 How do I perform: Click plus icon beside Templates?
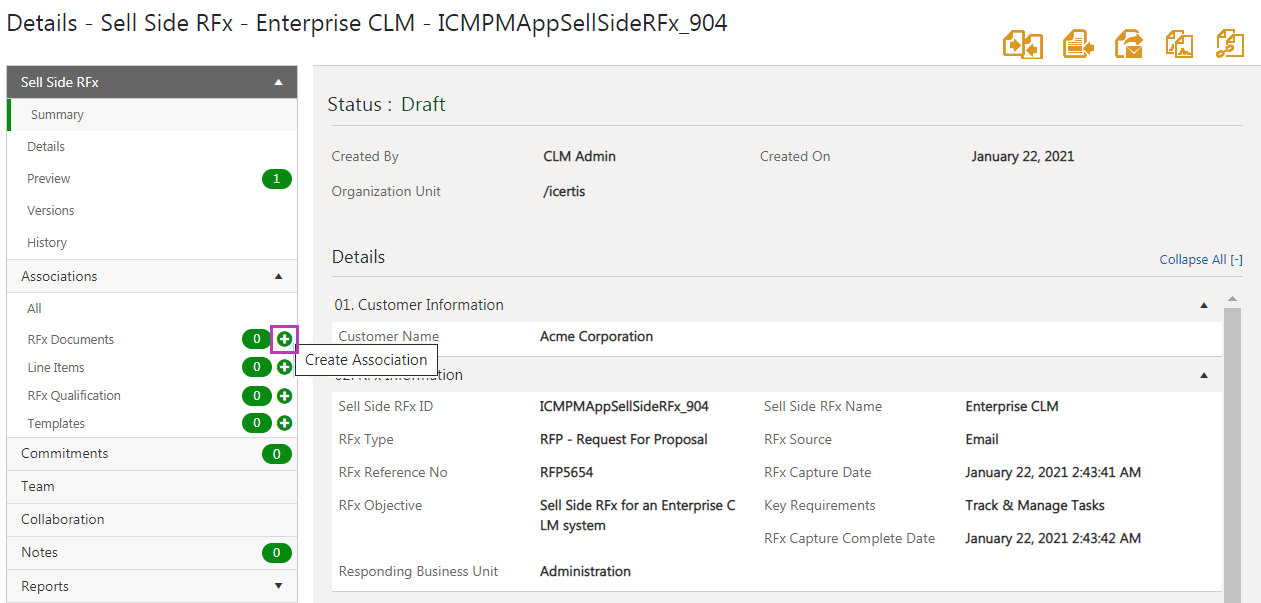point(285,424)
